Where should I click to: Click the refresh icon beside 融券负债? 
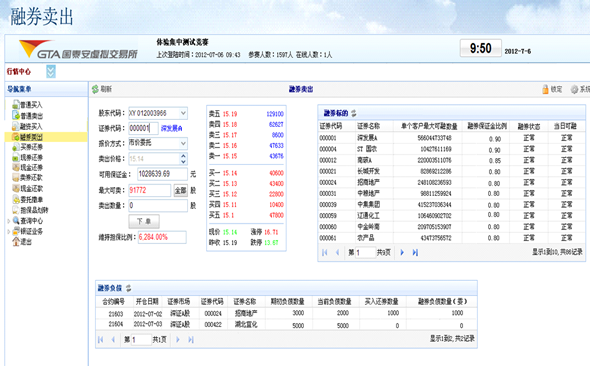pyautogui.click(x=128, y=288)
